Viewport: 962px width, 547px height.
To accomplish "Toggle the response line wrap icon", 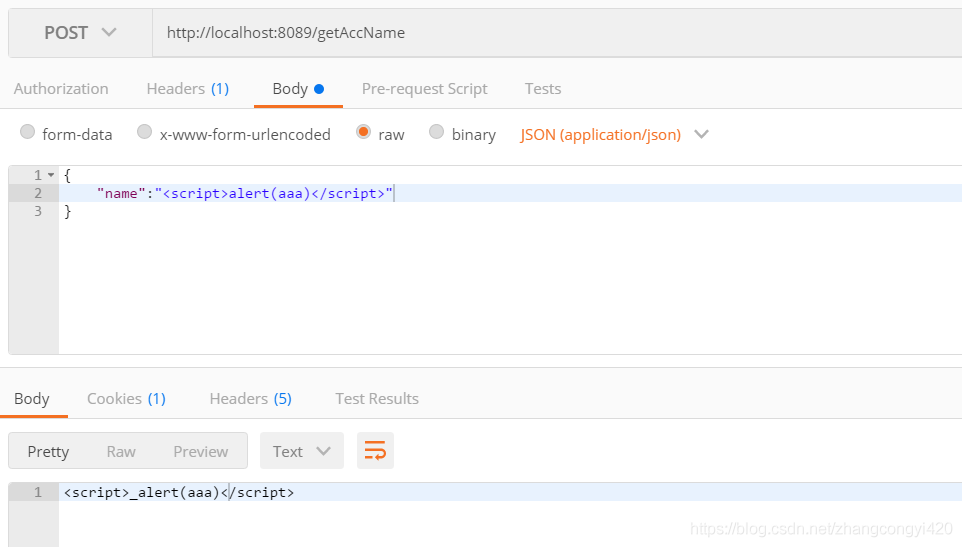I will (375, 451).
